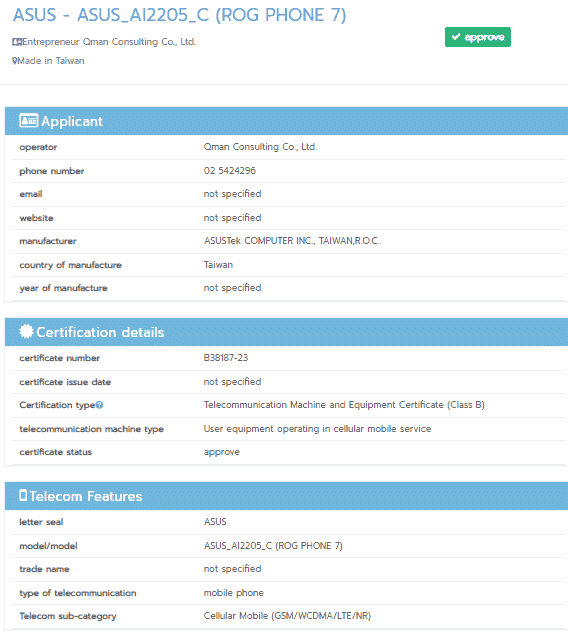Select phone number value 02 5424296
The width and height of the screenshot is (568, 635).
(230, 170)
